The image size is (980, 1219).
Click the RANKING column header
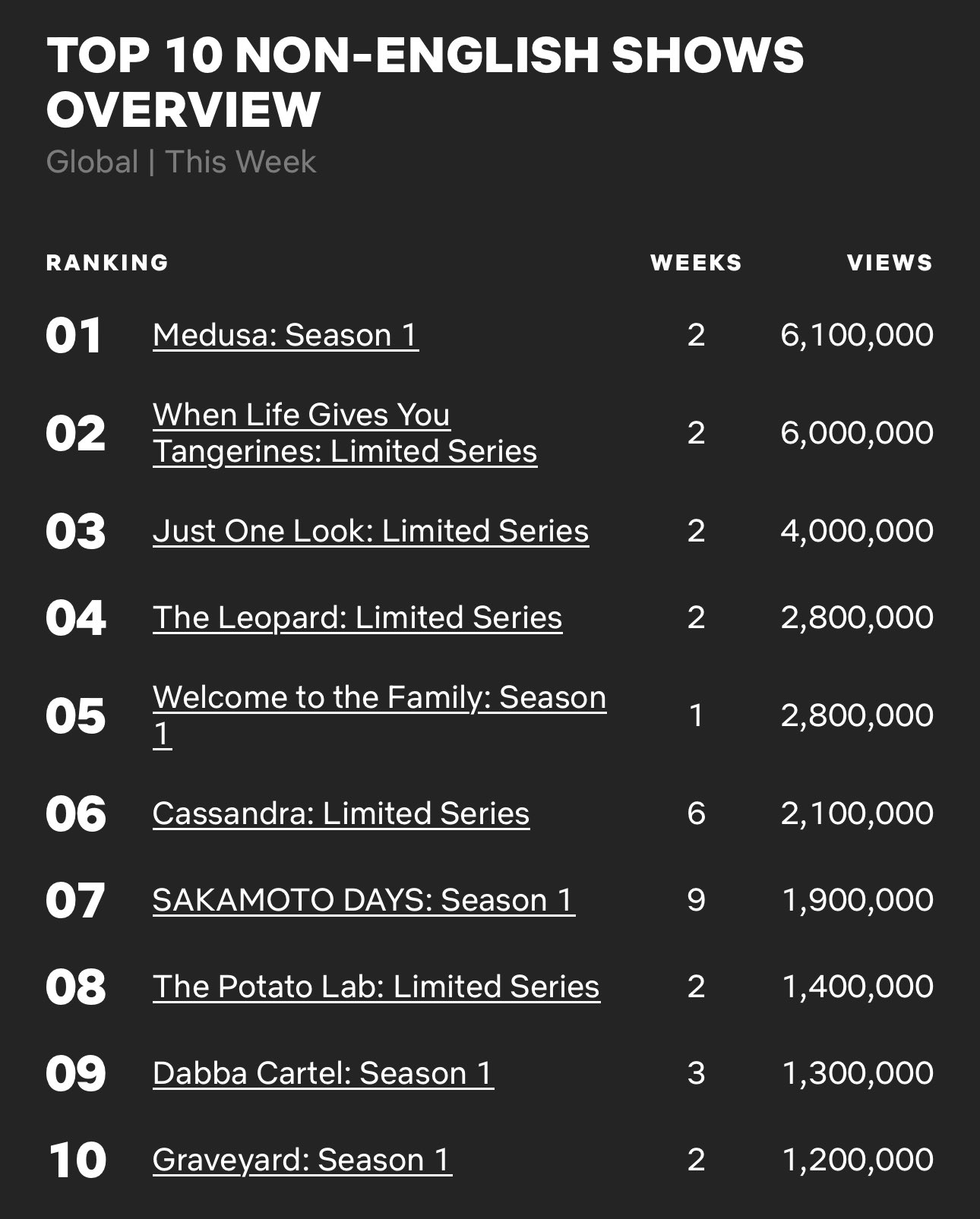pyautogui.click(x=107, y=263)
